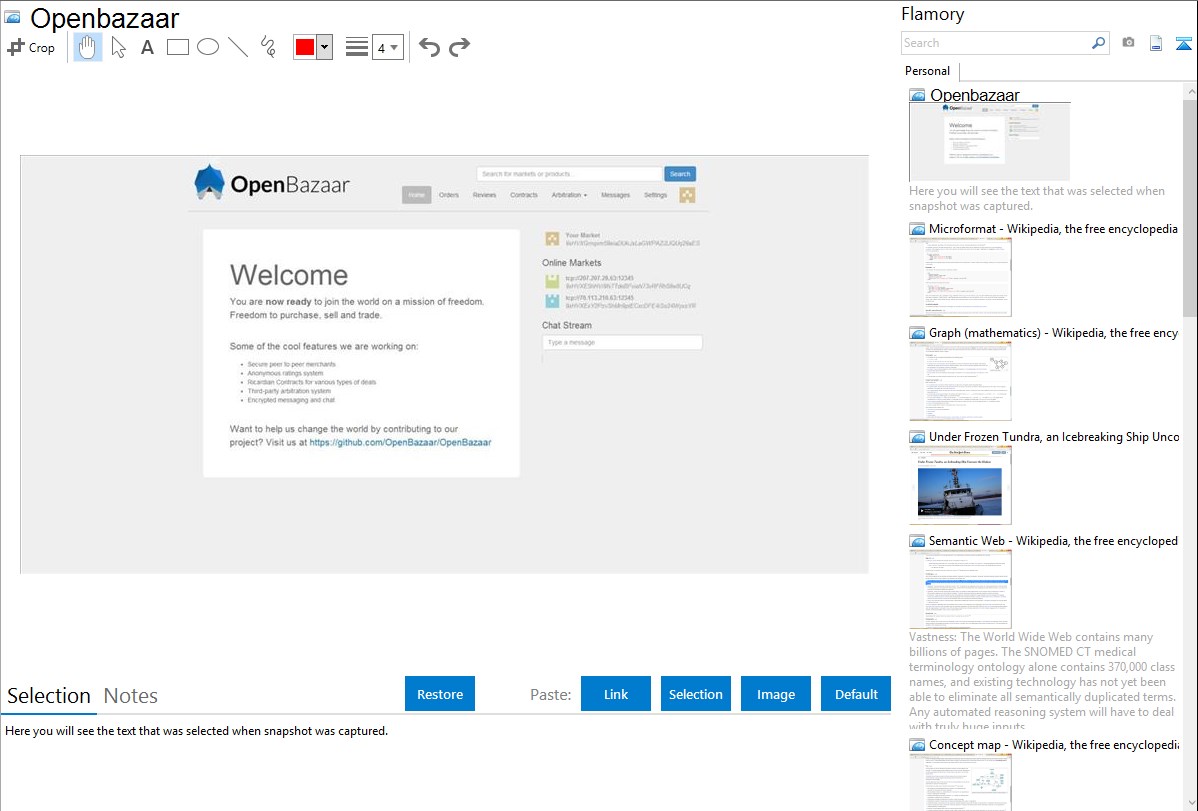Click the icon beside Under Frozen Tundra title
Image resolution: width=1198 pixels, height=811 pixels.
click(917, 437)
